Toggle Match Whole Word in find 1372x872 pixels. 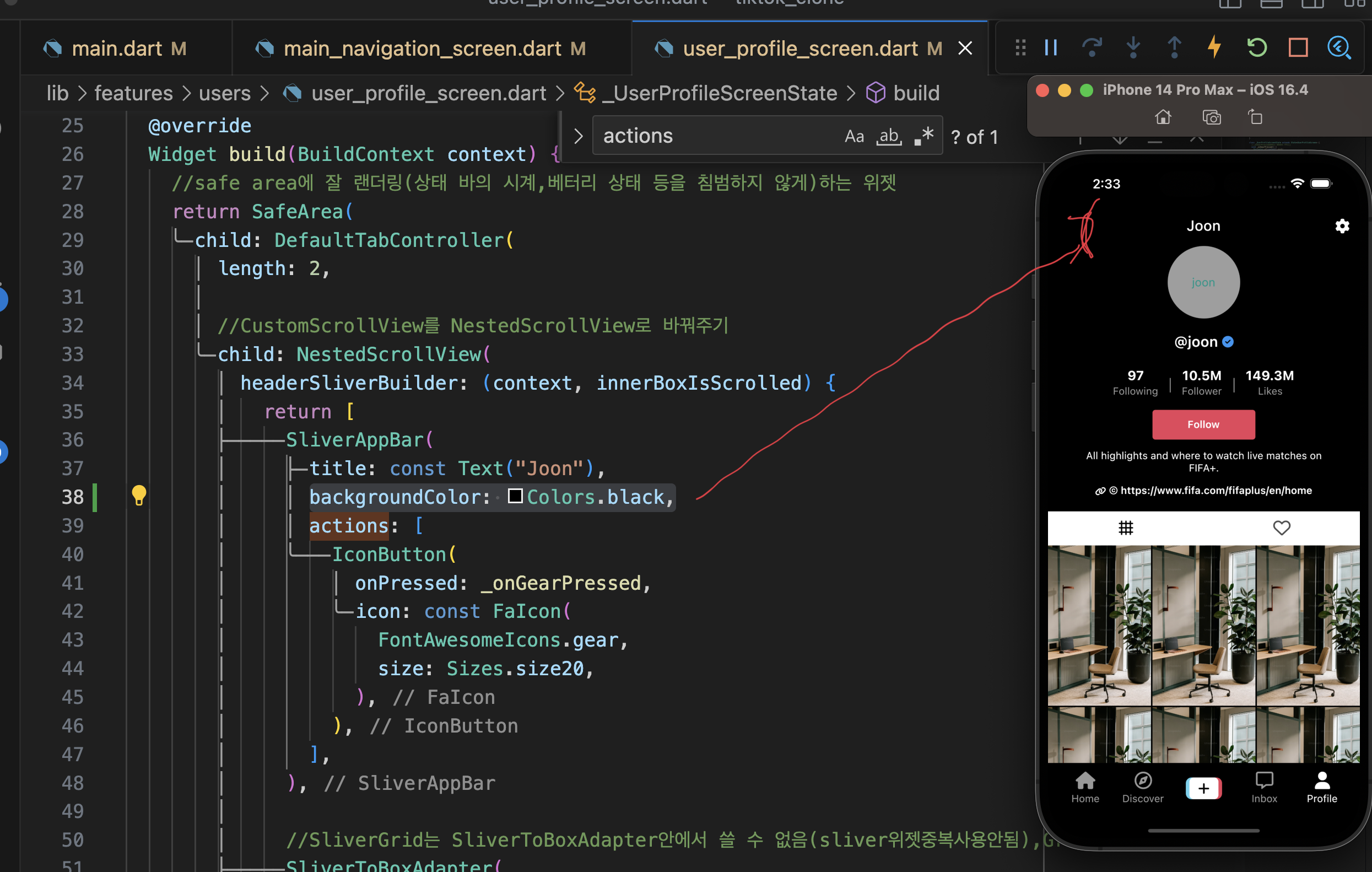click(889, 136)
